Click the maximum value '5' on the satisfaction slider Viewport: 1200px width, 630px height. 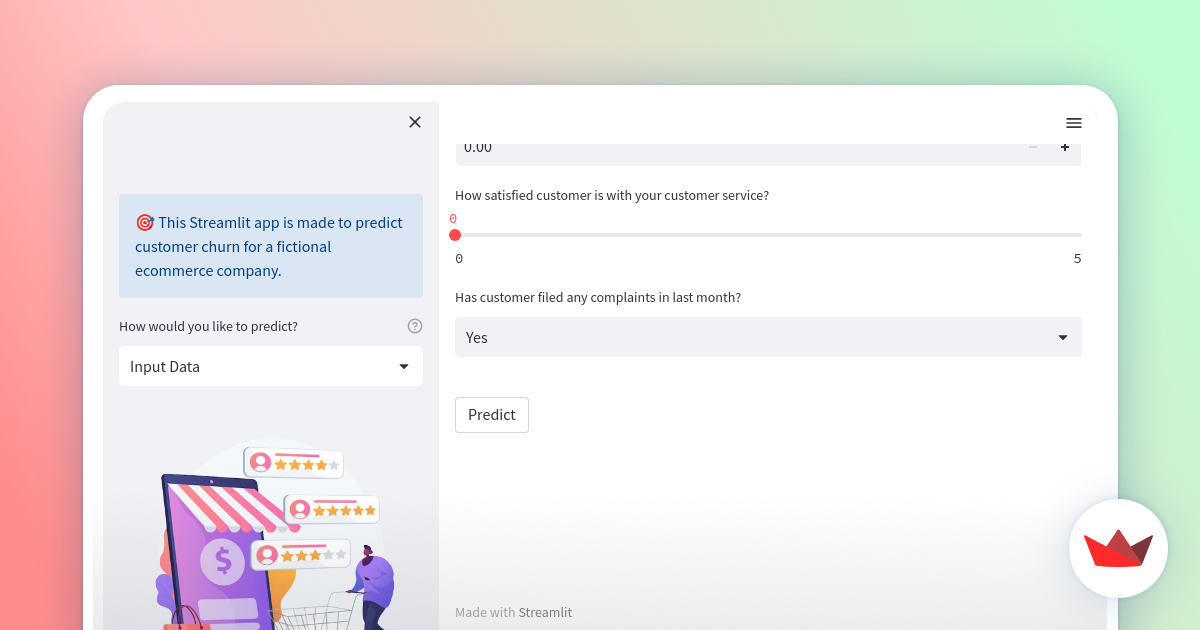pyautogui.click(x=1077, y=258)
